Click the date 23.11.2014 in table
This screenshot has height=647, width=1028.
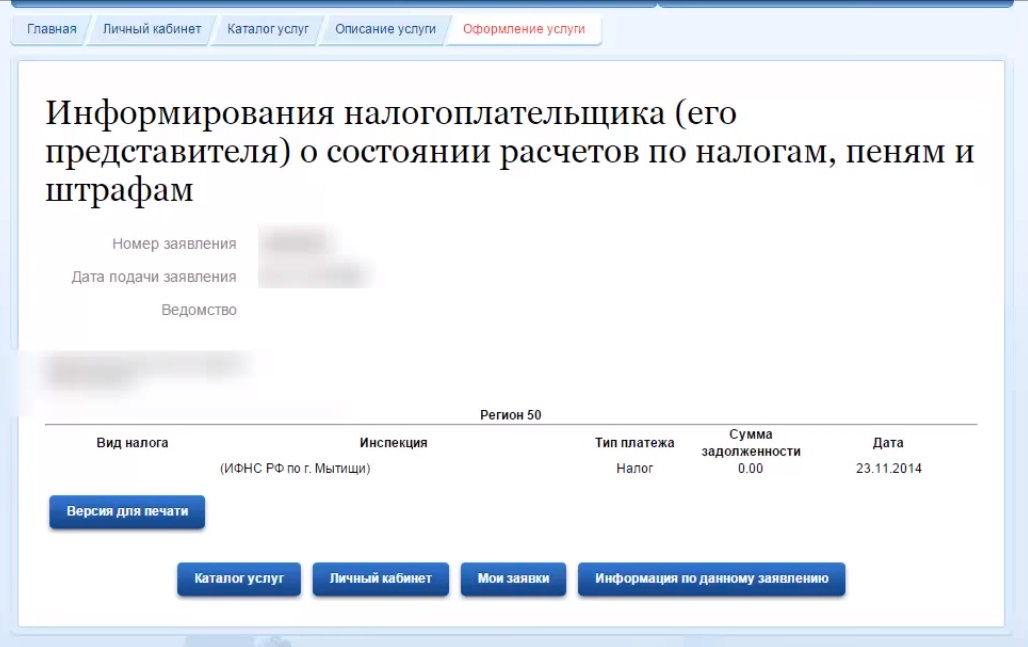pos(888,468)
